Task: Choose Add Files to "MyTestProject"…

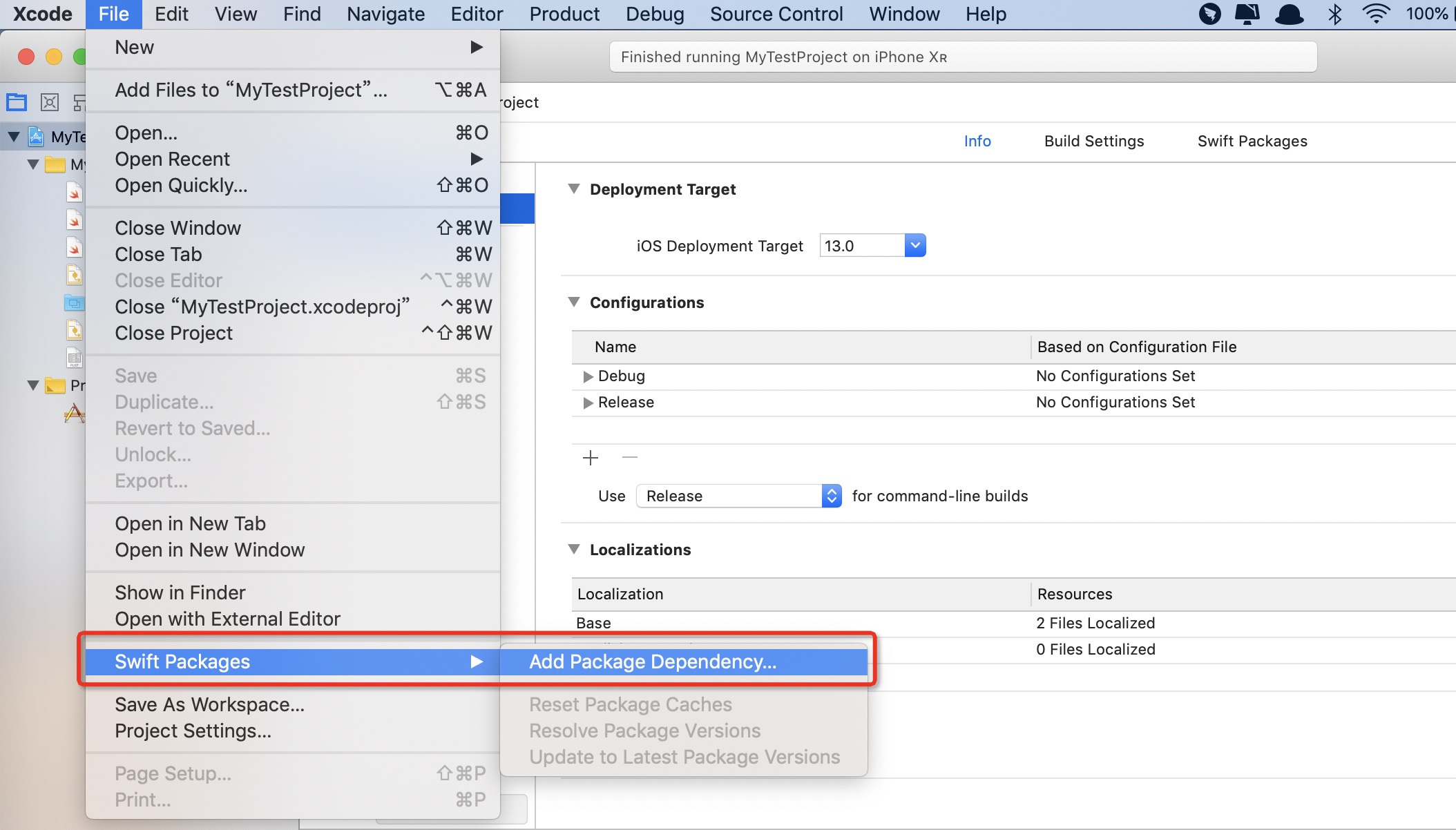Action: pos(293,90)
